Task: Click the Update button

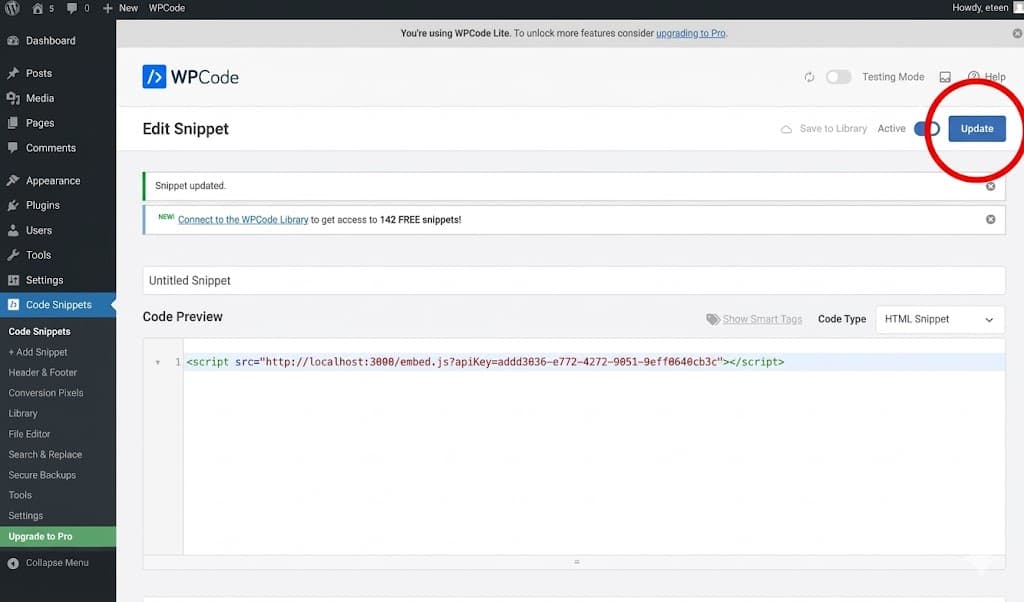Action: pyautogui.click(x=977, y=128)
